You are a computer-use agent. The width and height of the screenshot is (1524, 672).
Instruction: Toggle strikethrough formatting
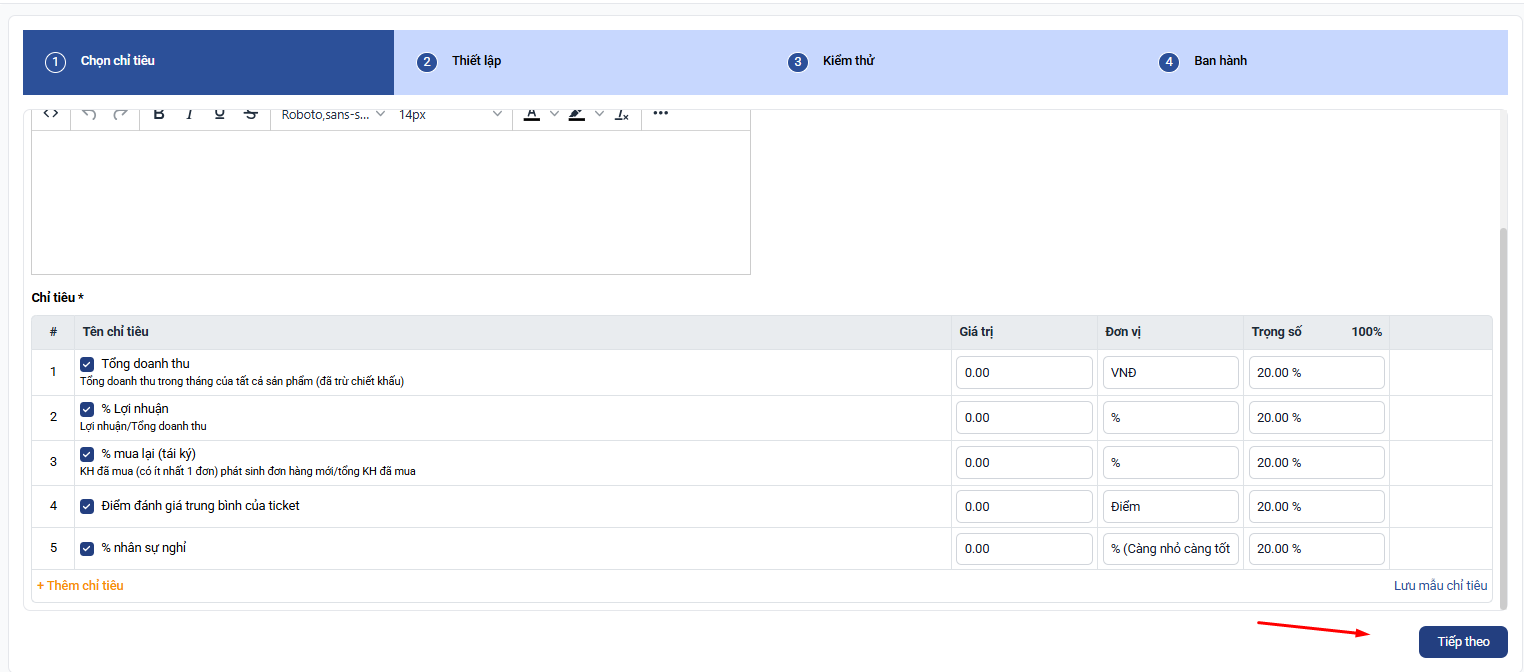click(x=251, y=114)
